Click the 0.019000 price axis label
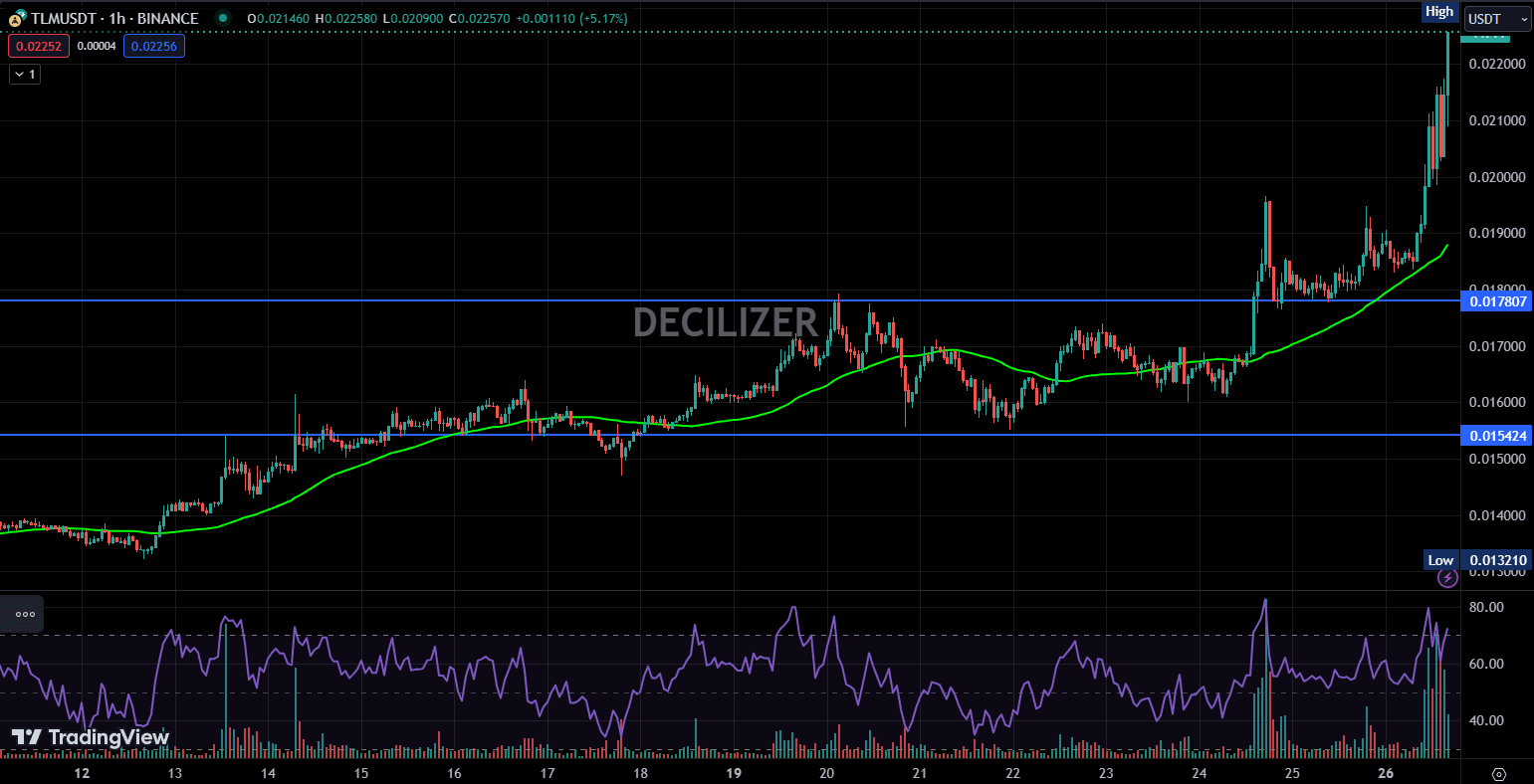 (x=1495, y=233)
